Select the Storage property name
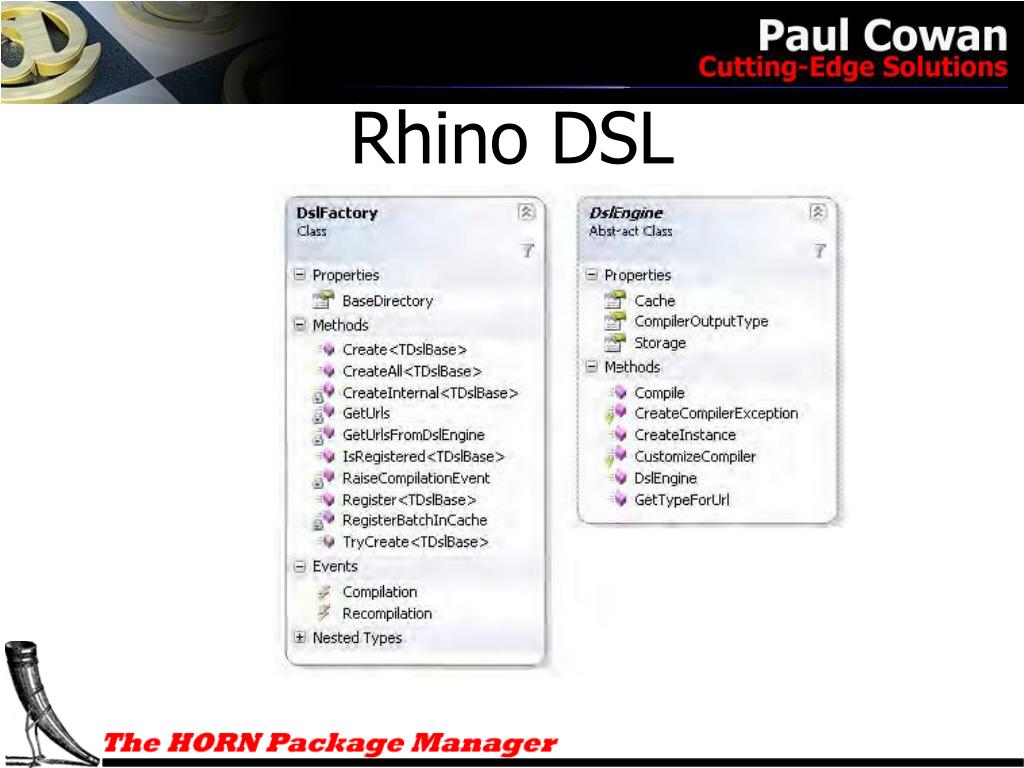This screenshot has height=768, width=1024. (660, 343)
